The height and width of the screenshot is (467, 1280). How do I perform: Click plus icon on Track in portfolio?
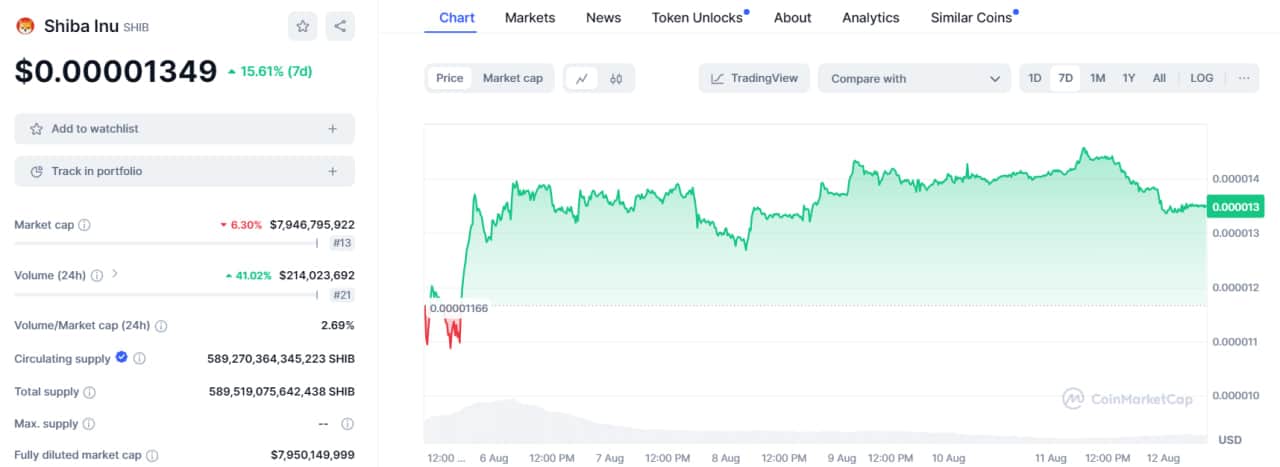333,171
